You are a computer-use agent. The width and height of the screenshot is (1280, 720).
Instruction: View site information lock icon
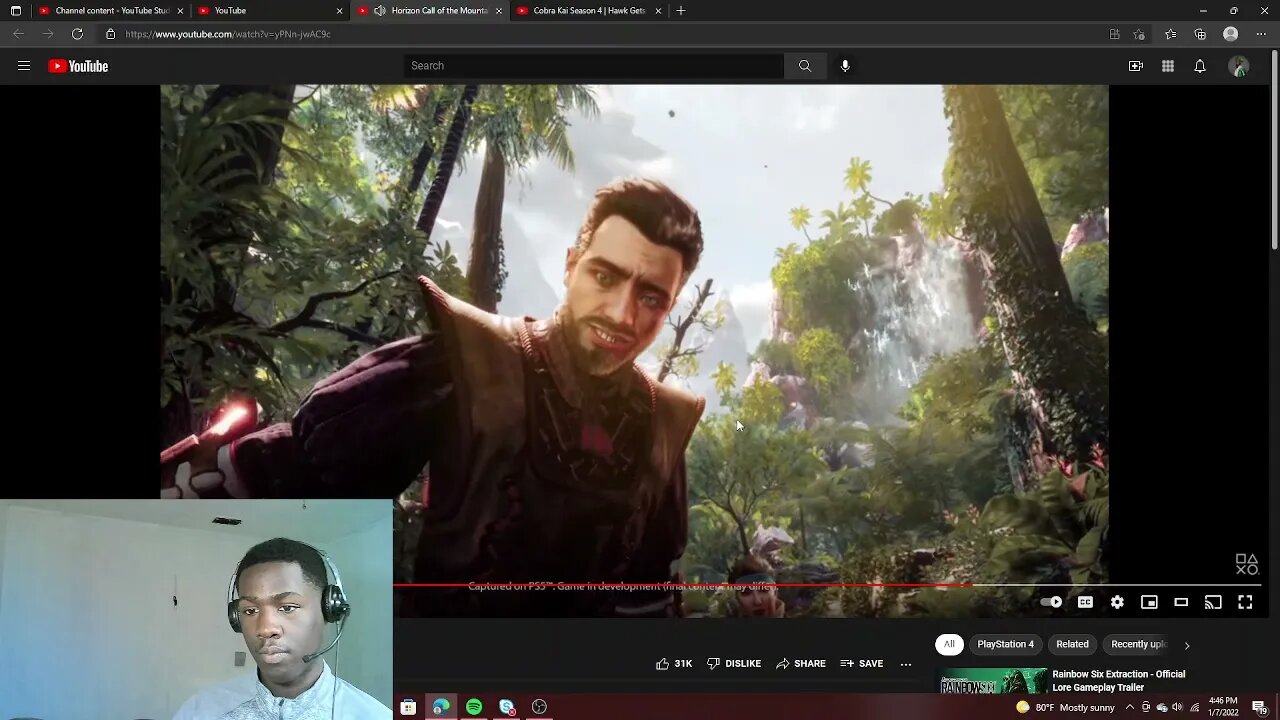click(x=110, y=34)
